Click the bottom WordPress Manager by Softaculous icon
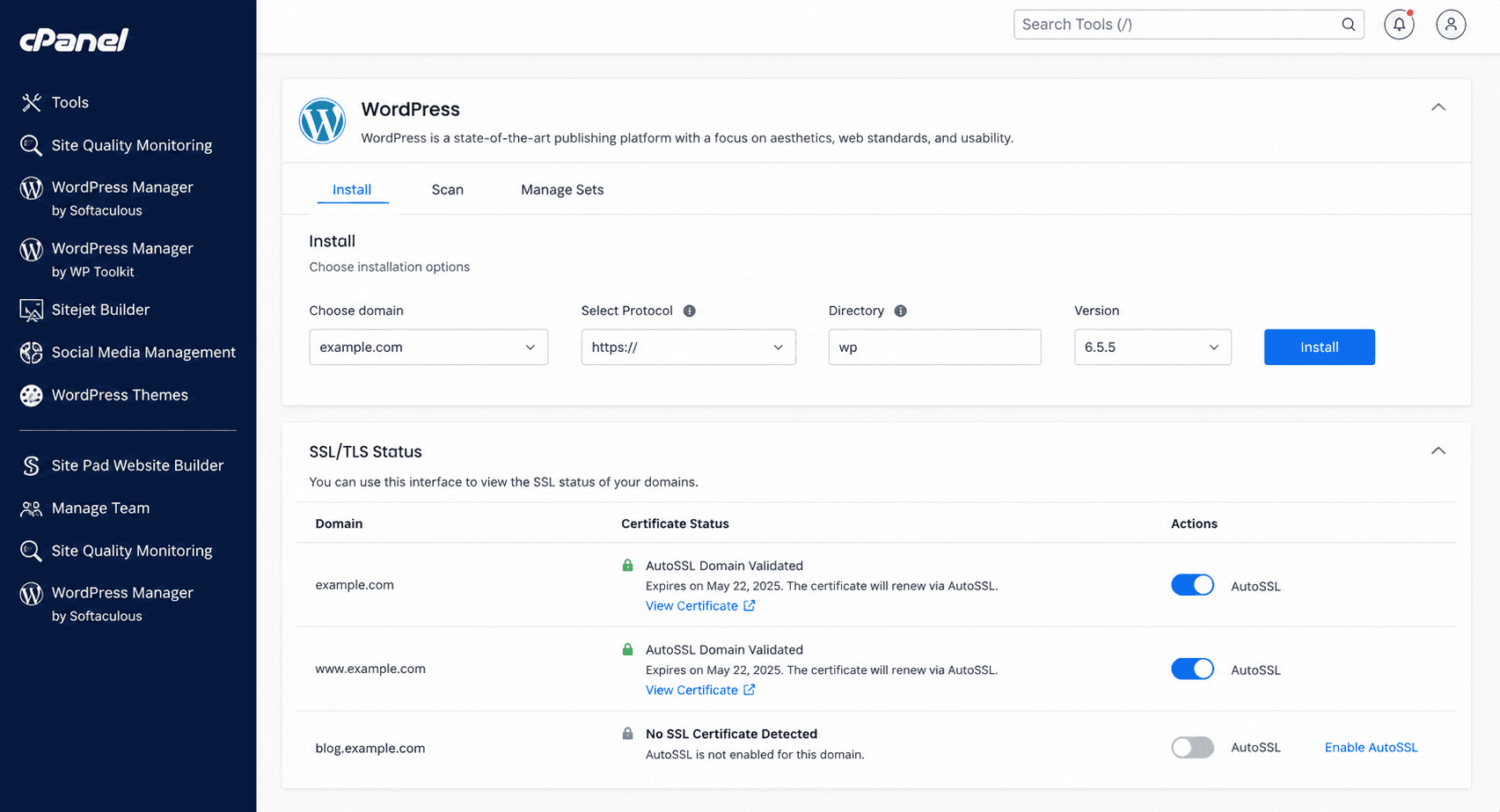1500x812 pixels. click(x=32, y=594)
